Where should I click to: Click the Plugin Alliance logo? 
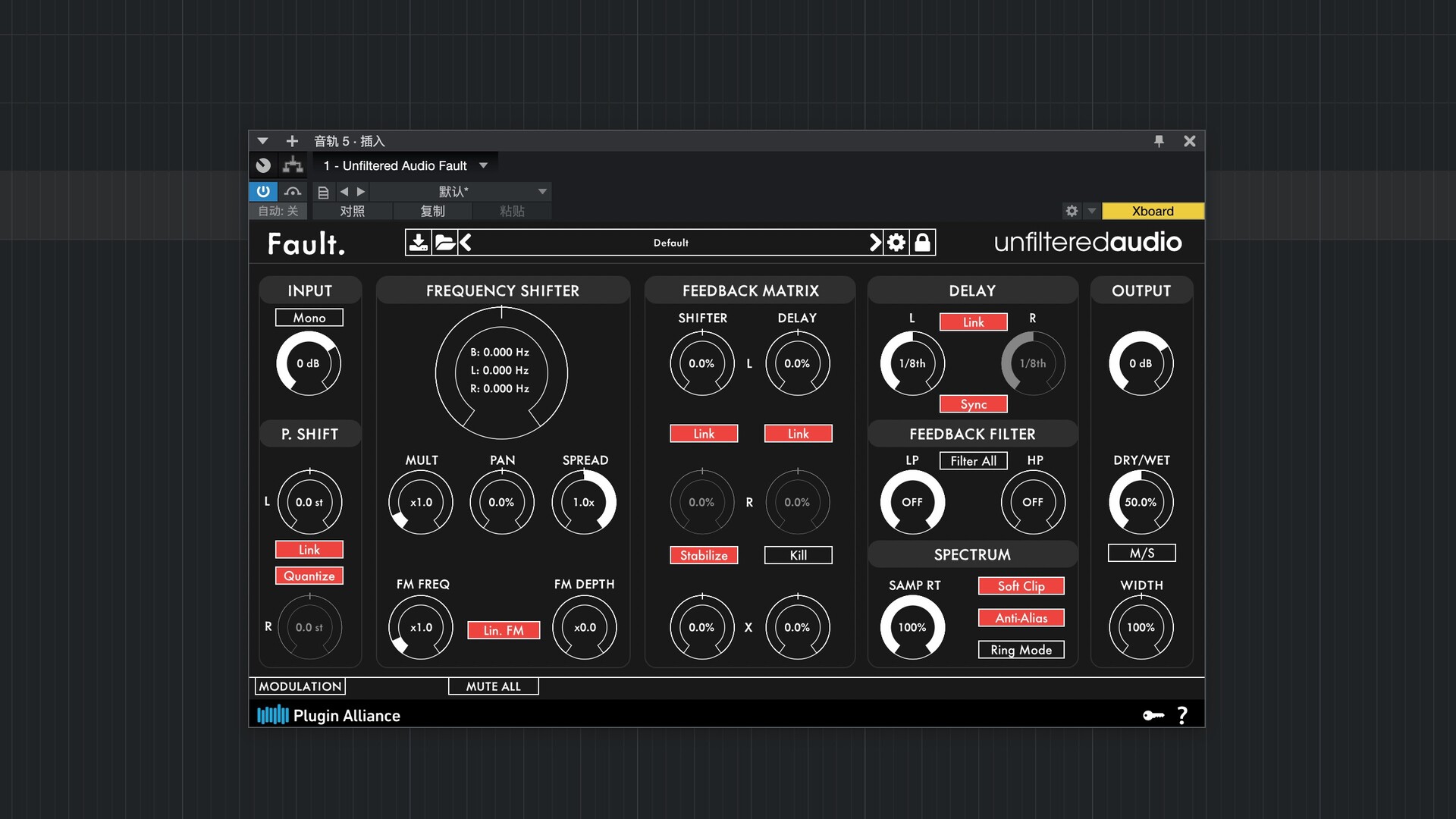click(x=328, y=715)
